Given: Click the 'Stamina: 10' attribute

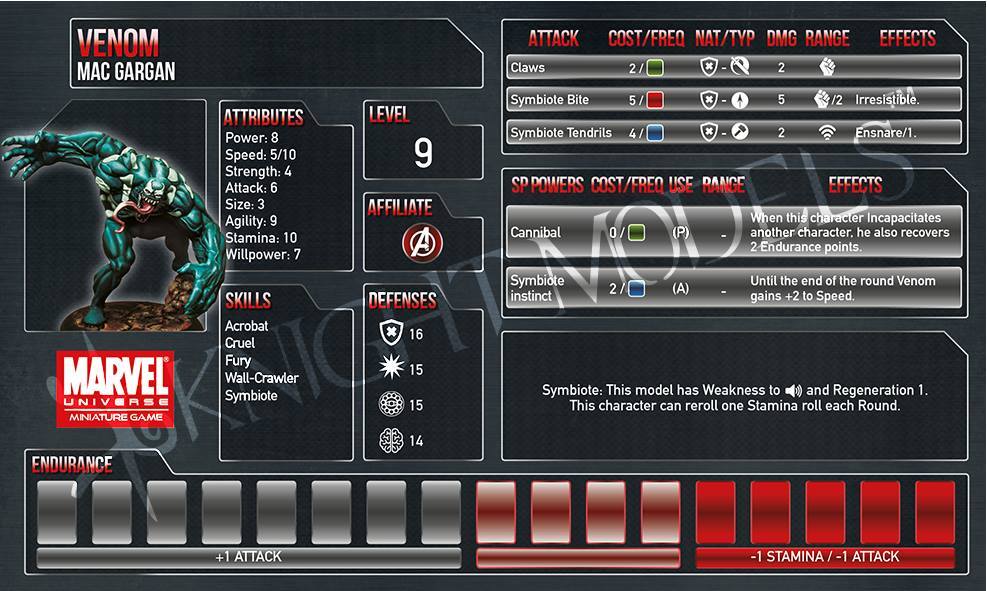Looking at the screenshot, I should pyautogui.click(x=261, y=238).
